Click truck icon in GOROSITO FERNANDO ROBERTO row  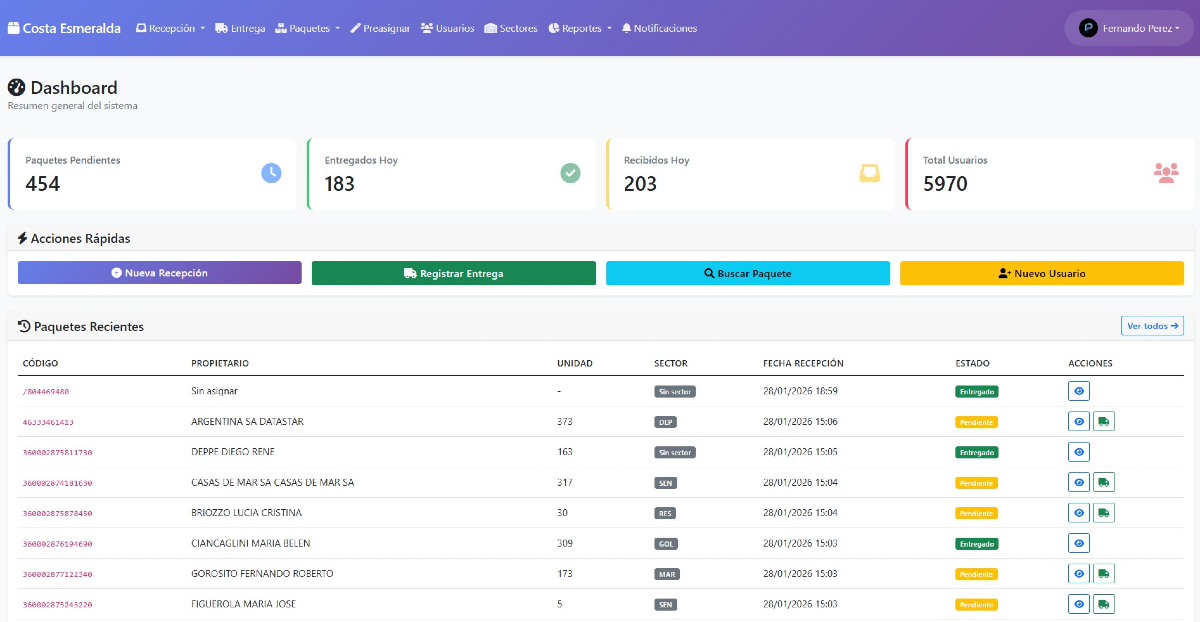1104,573
